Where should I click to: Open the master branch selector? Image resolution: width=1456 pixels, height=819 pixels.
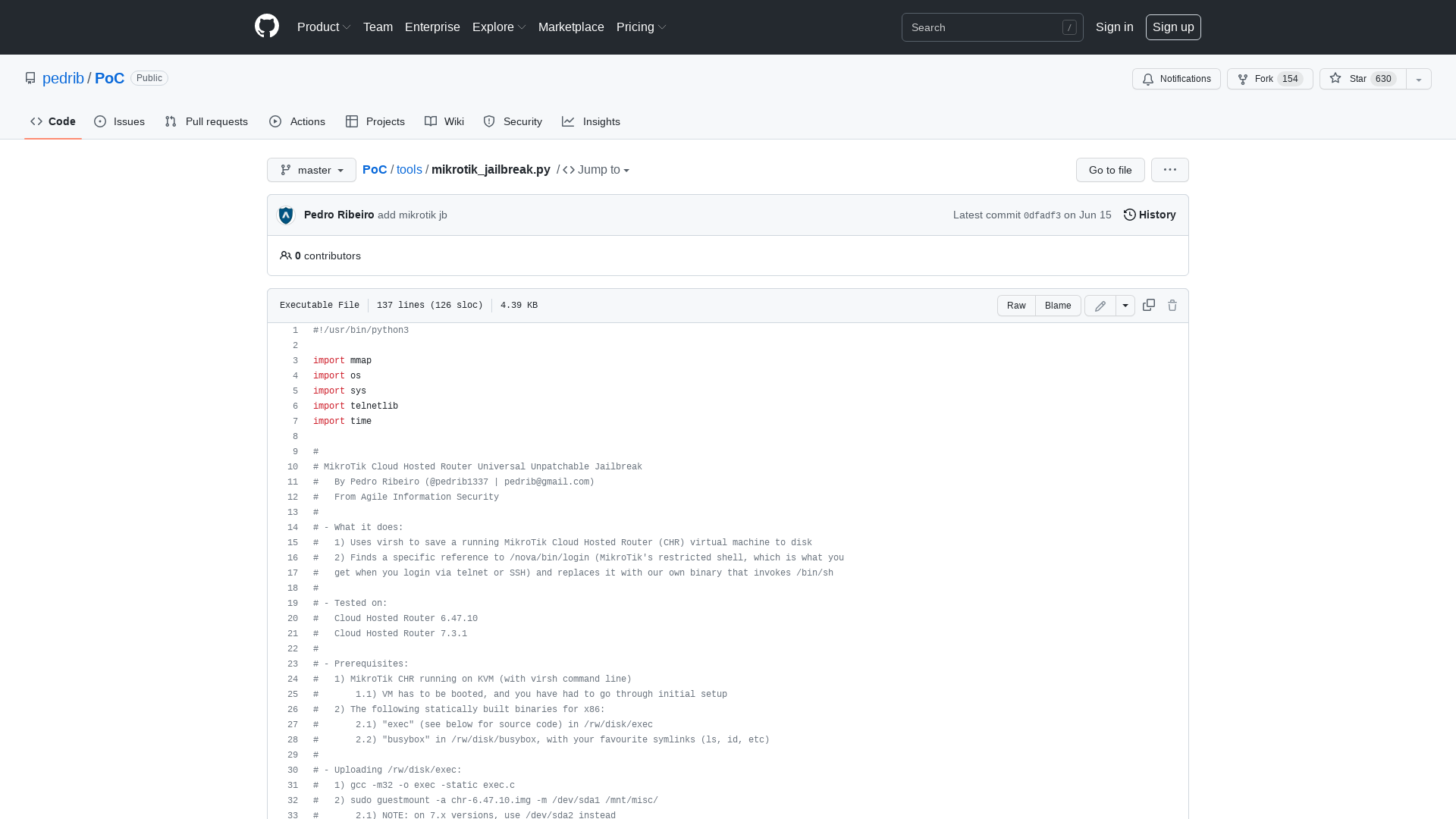coord(311,170)
